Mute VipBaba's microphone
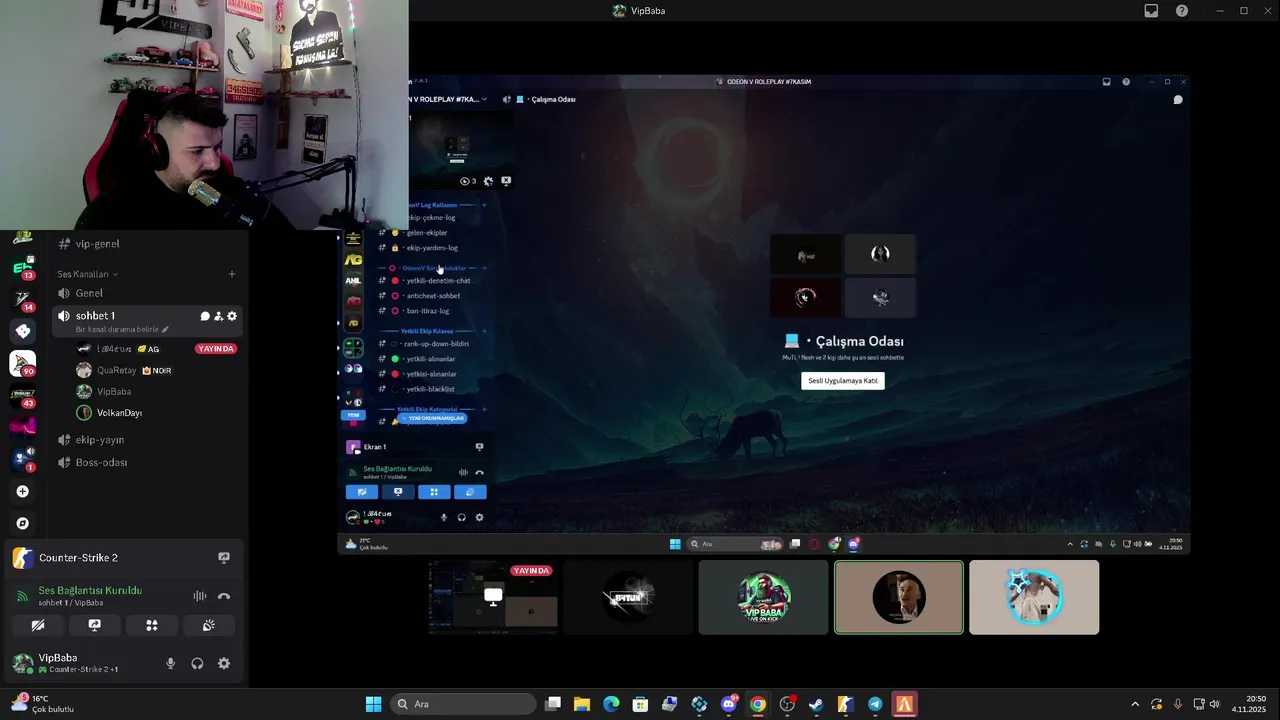 [170, 663]
